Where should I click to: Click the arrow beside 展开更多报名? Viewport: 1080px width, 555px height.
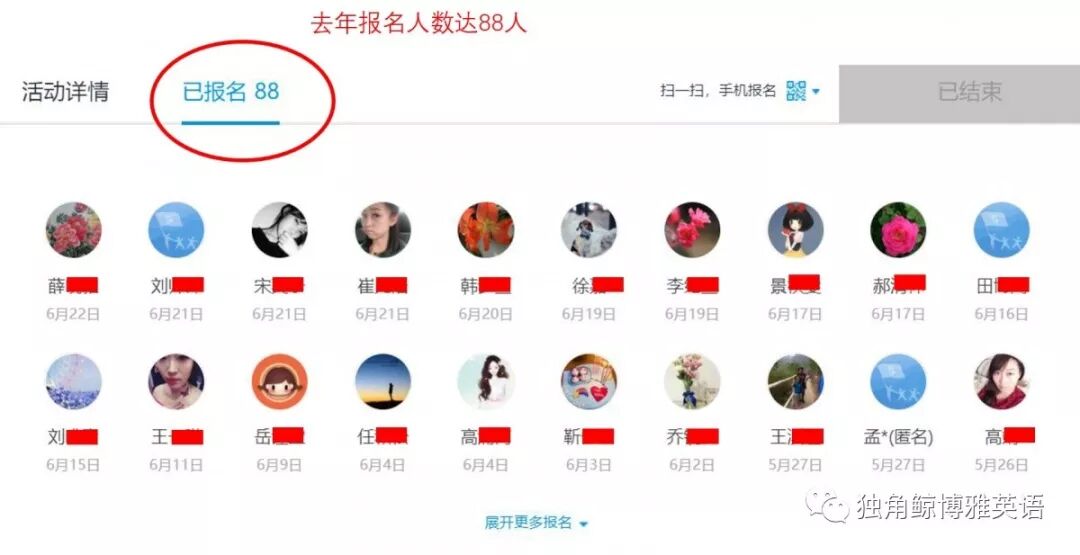pyautogui.click(x=583, y=524)
